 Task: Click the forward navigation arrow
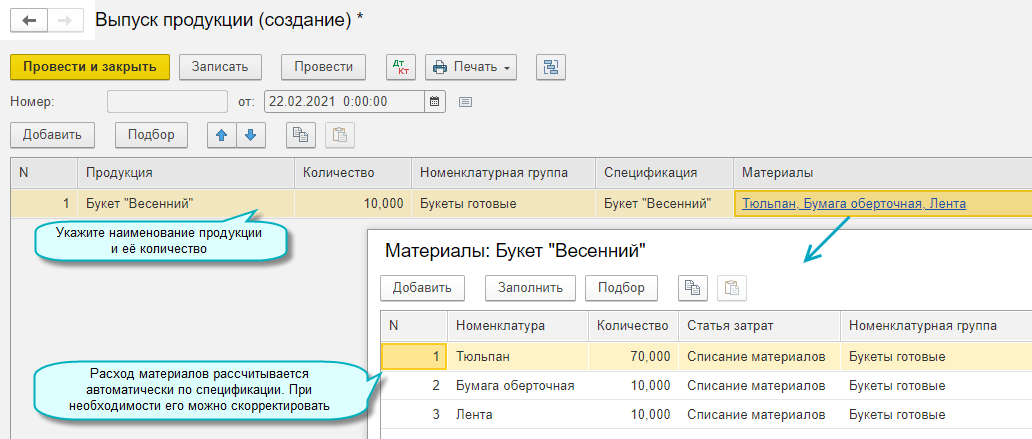(x=63, y=20)
